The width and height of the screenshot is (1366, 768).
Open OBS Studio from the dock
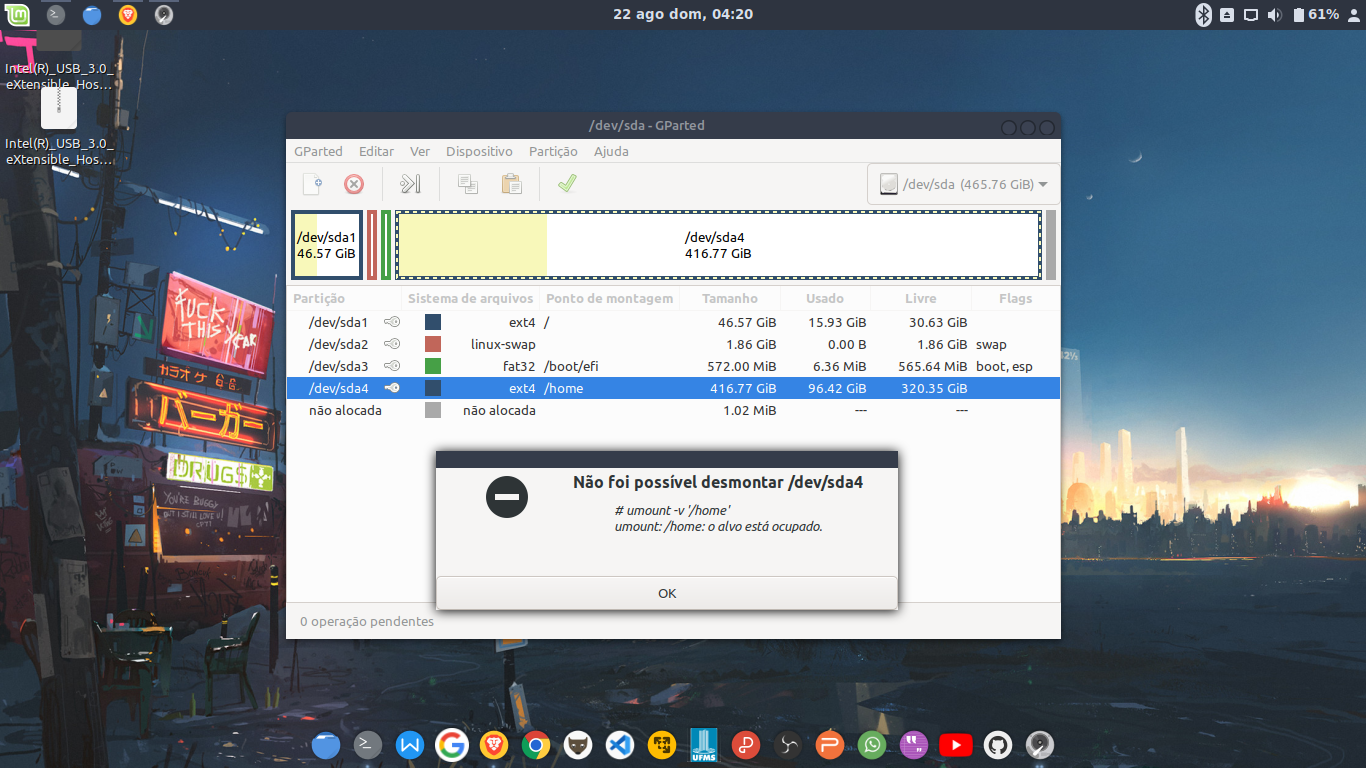pyautogui.click(x=788, y=745)
